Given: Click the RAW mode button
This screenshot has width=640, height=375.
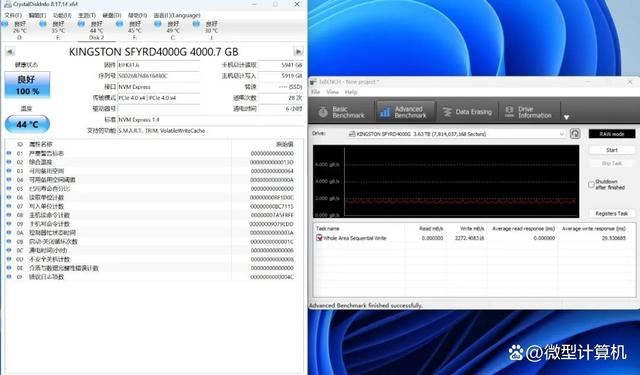Looking at the screenshot, I should click(611, 134).
